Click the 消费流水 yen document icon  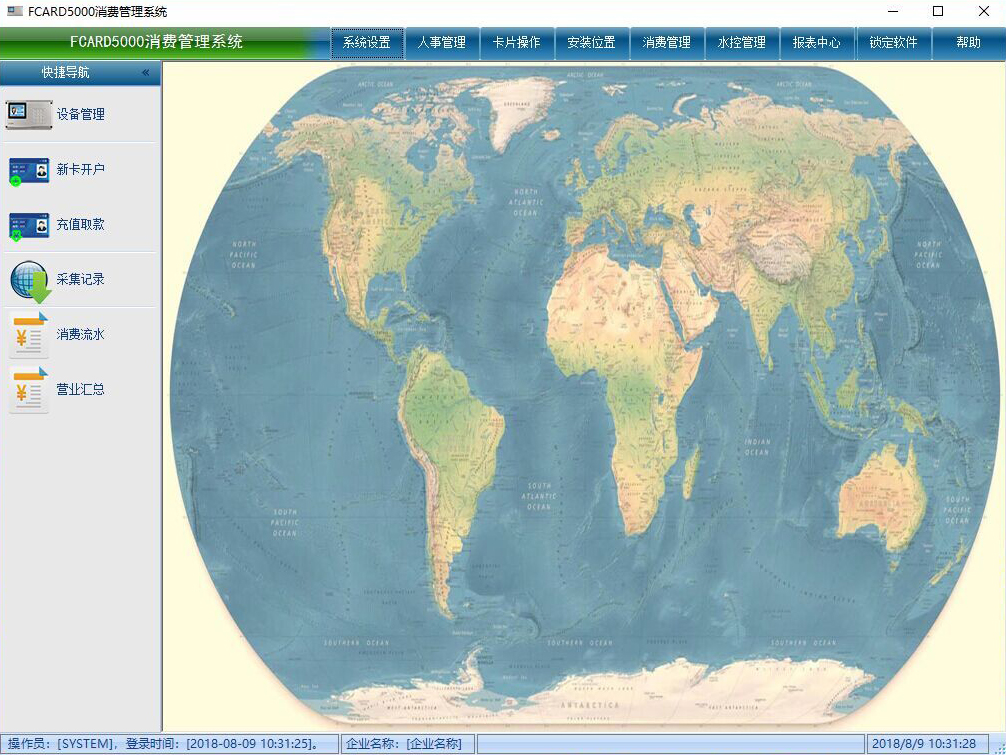tap(28, 335)
